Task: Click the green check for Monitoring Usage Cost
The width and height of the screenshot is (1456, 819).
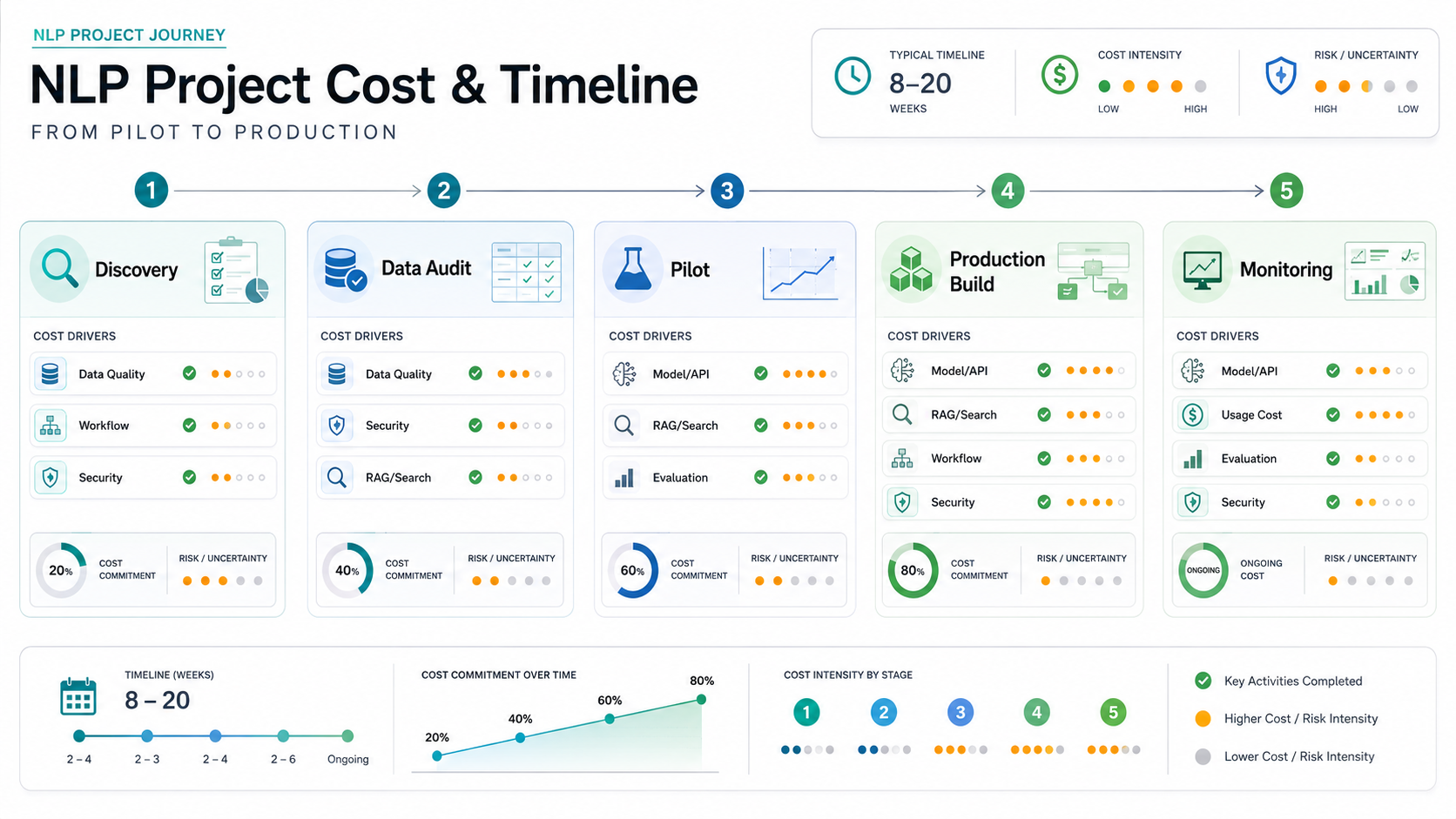Action: tap(1333, 415)
